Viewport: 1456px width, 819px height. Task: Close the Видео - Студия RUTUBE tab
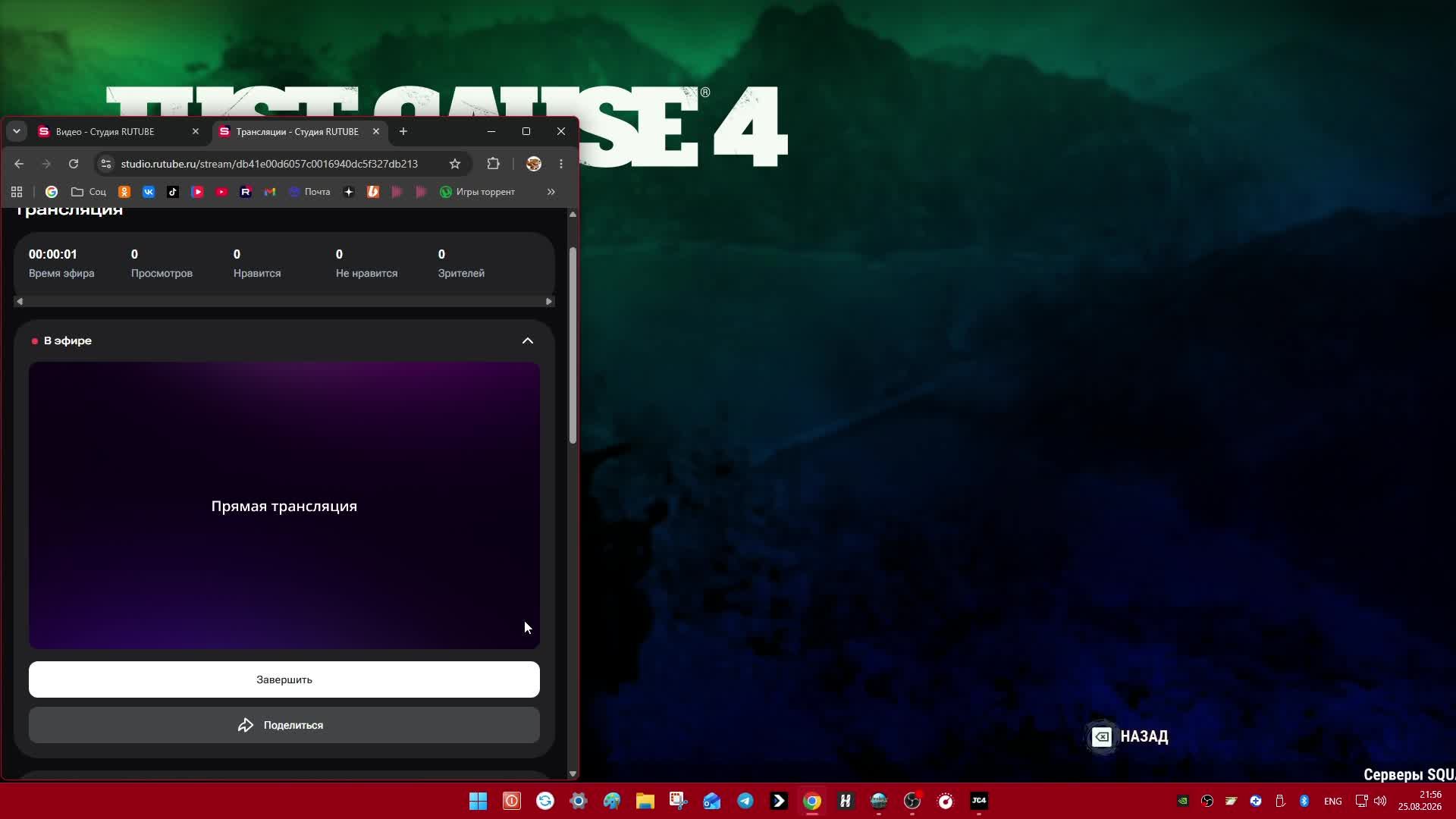pos(196,131)
